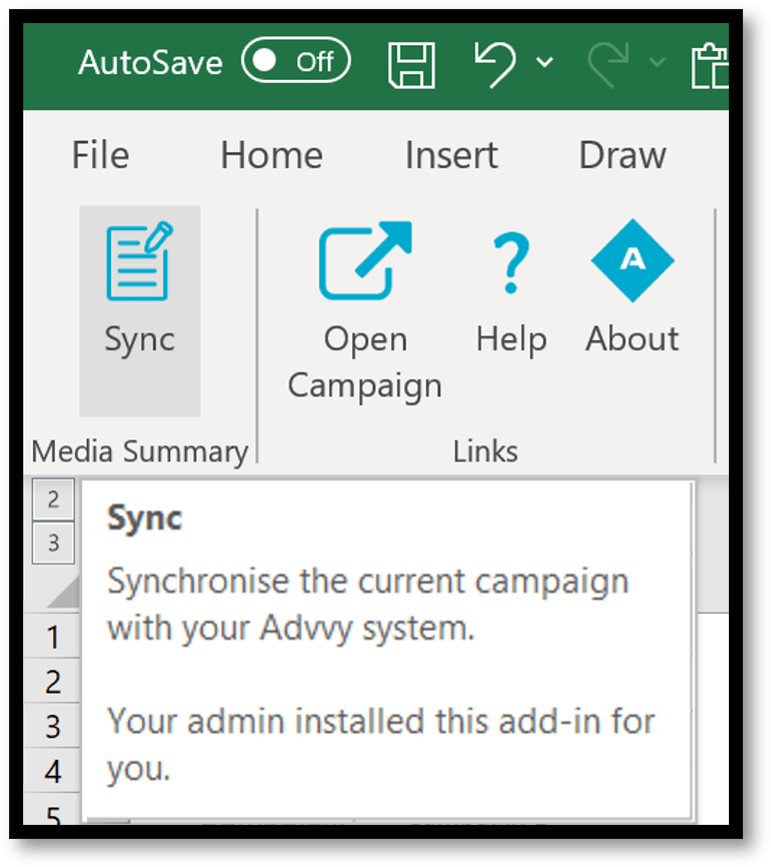Screen dimensions: 771x867
Task: Open Campaign via the arrow icon
Action: point(365,260)
